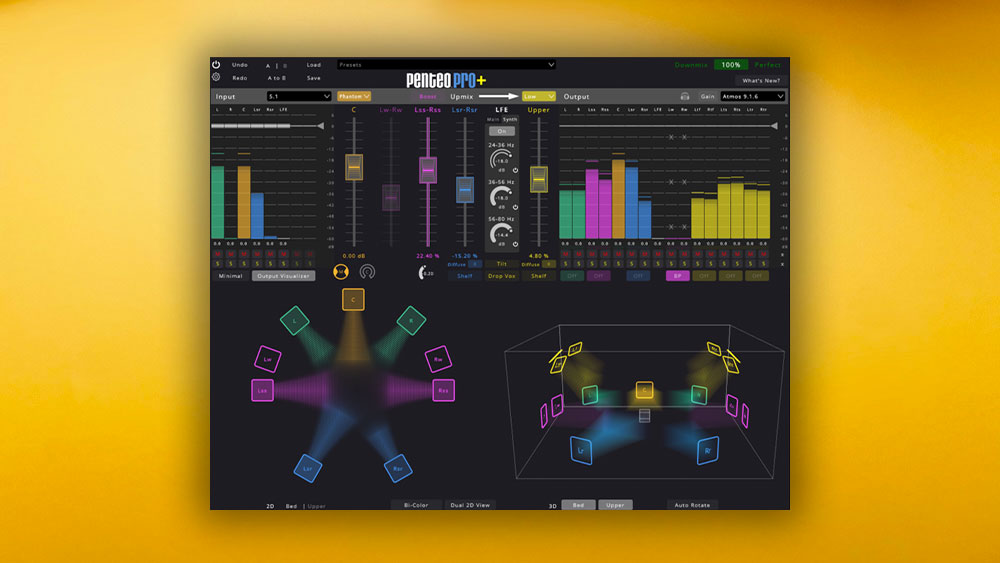Click the 56-80 Hz gain knob
This screenshot has height=563, width=1000.
coord(501,235)
